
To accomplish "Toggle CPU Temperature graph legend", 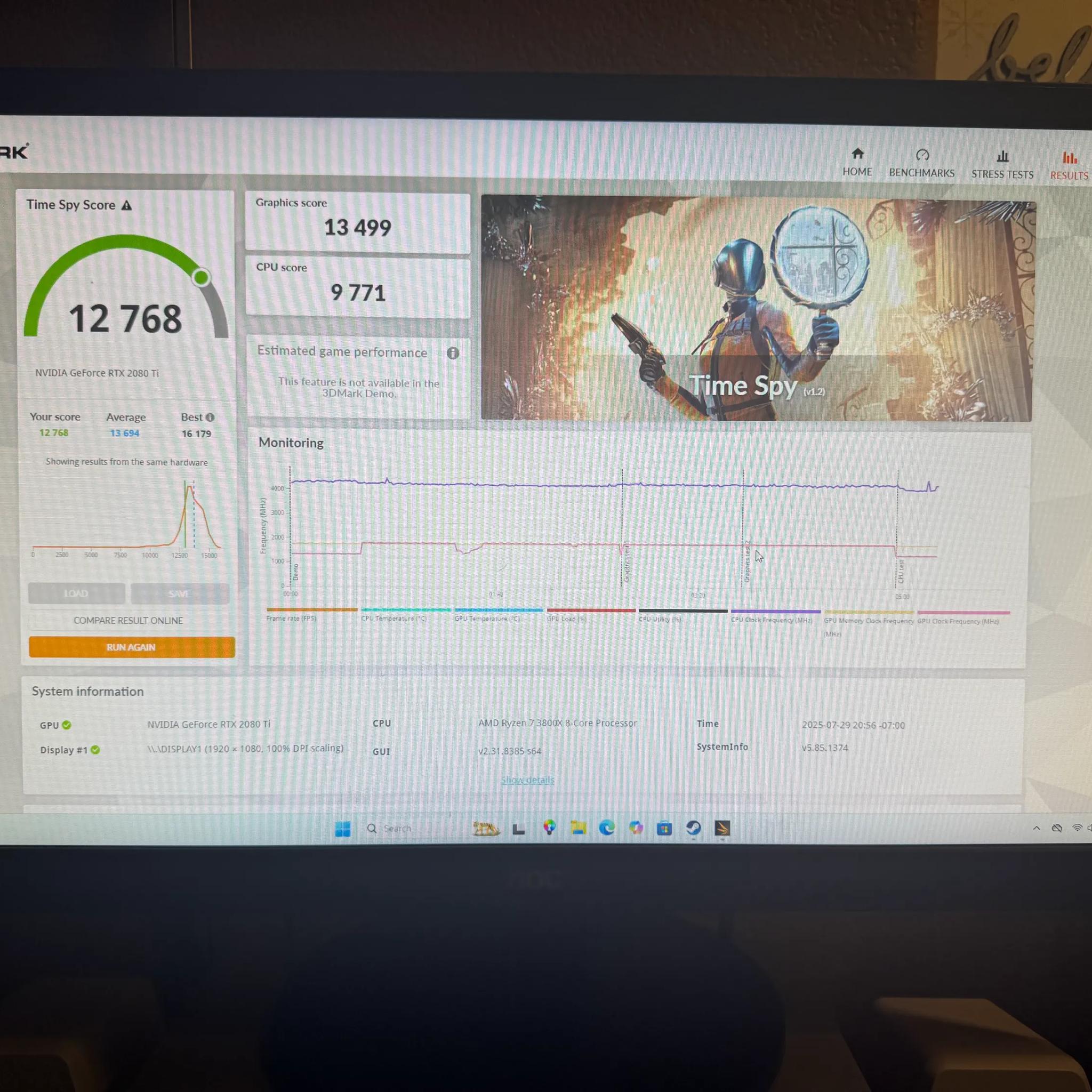I will (406, 614).
